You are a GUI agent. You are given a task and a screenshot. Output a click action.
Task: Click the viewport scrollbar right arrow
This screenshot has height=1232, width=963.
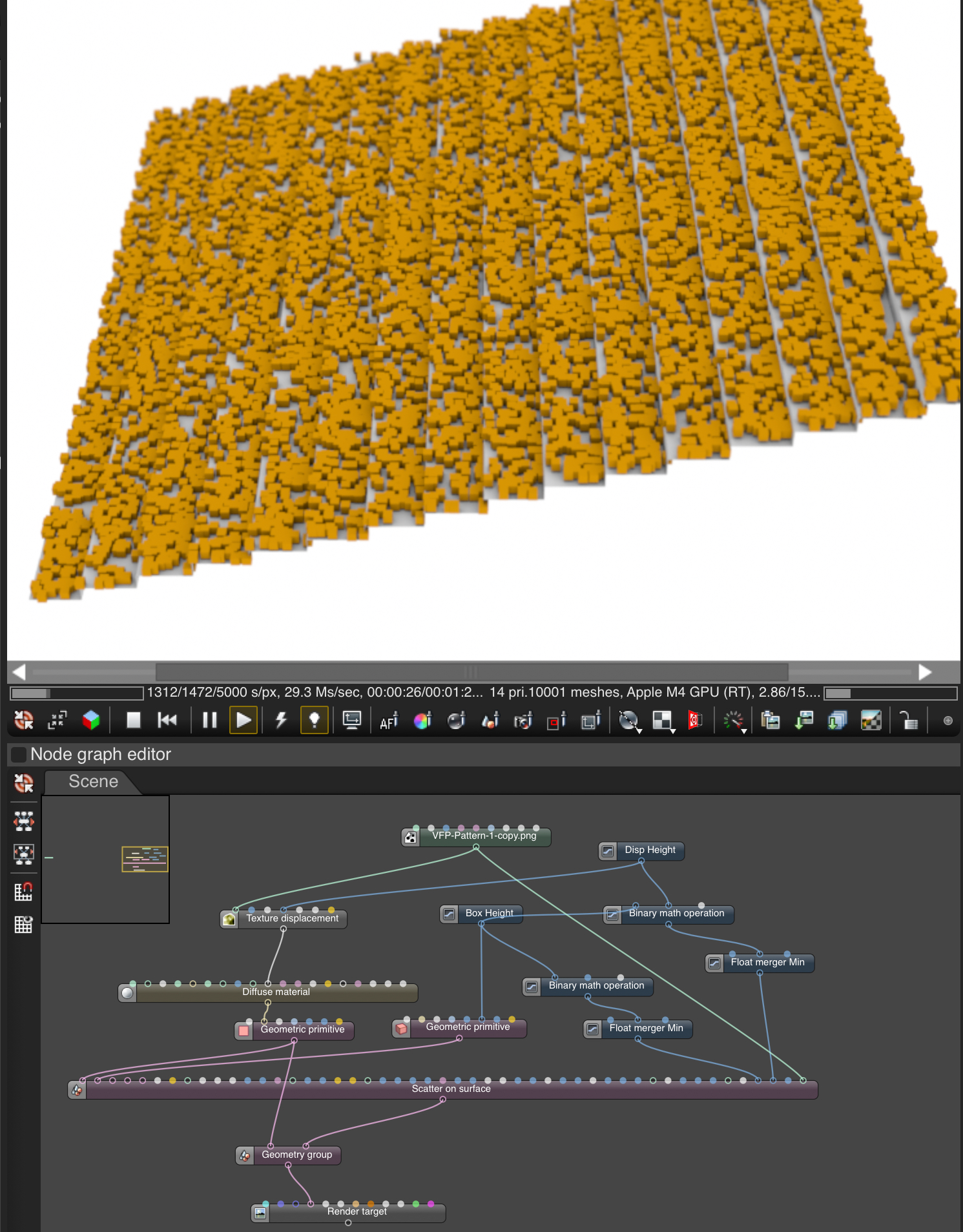pos(926,672)
